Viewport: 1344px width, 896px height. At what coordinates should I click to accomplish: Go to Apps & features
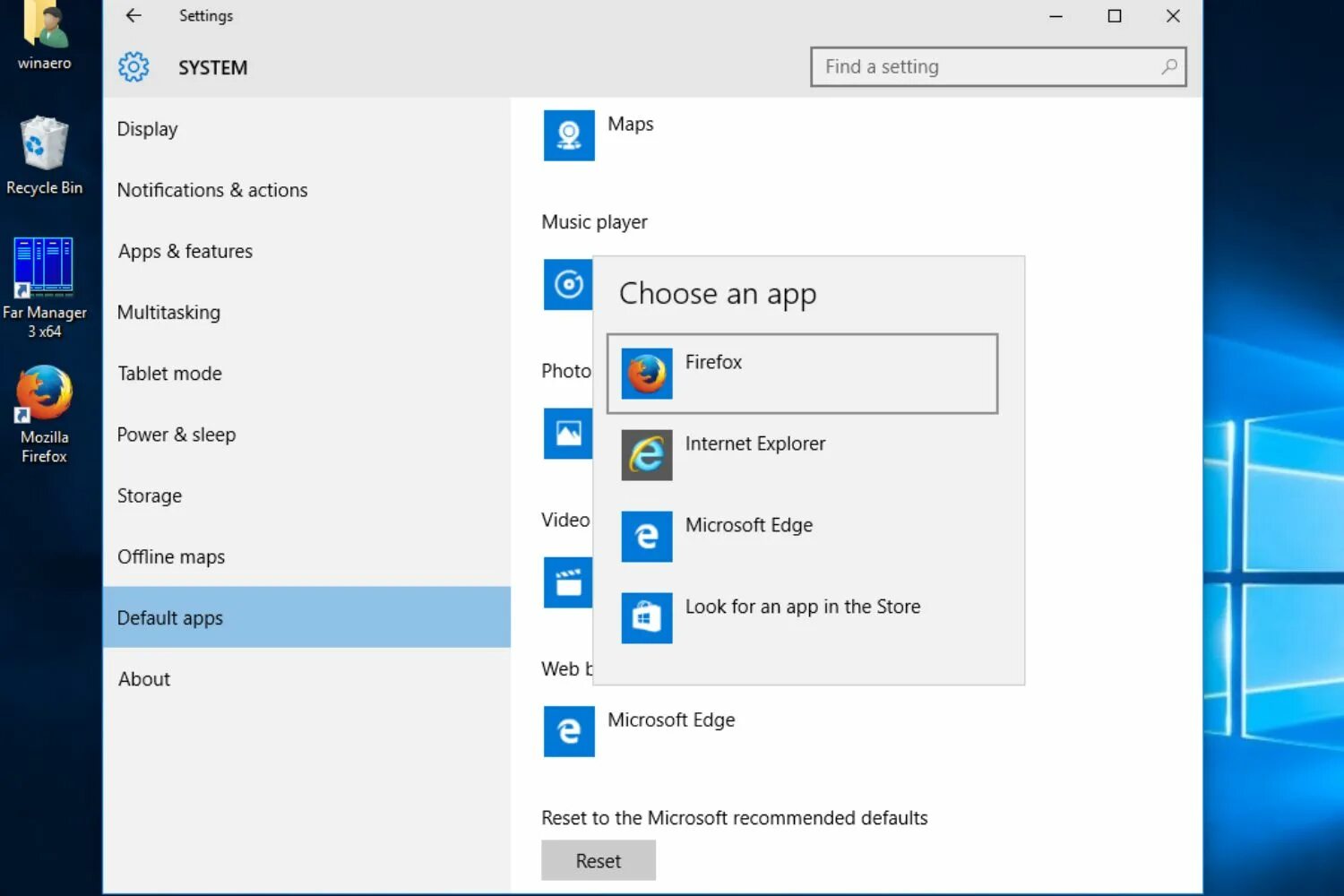(x=306, y=251)
